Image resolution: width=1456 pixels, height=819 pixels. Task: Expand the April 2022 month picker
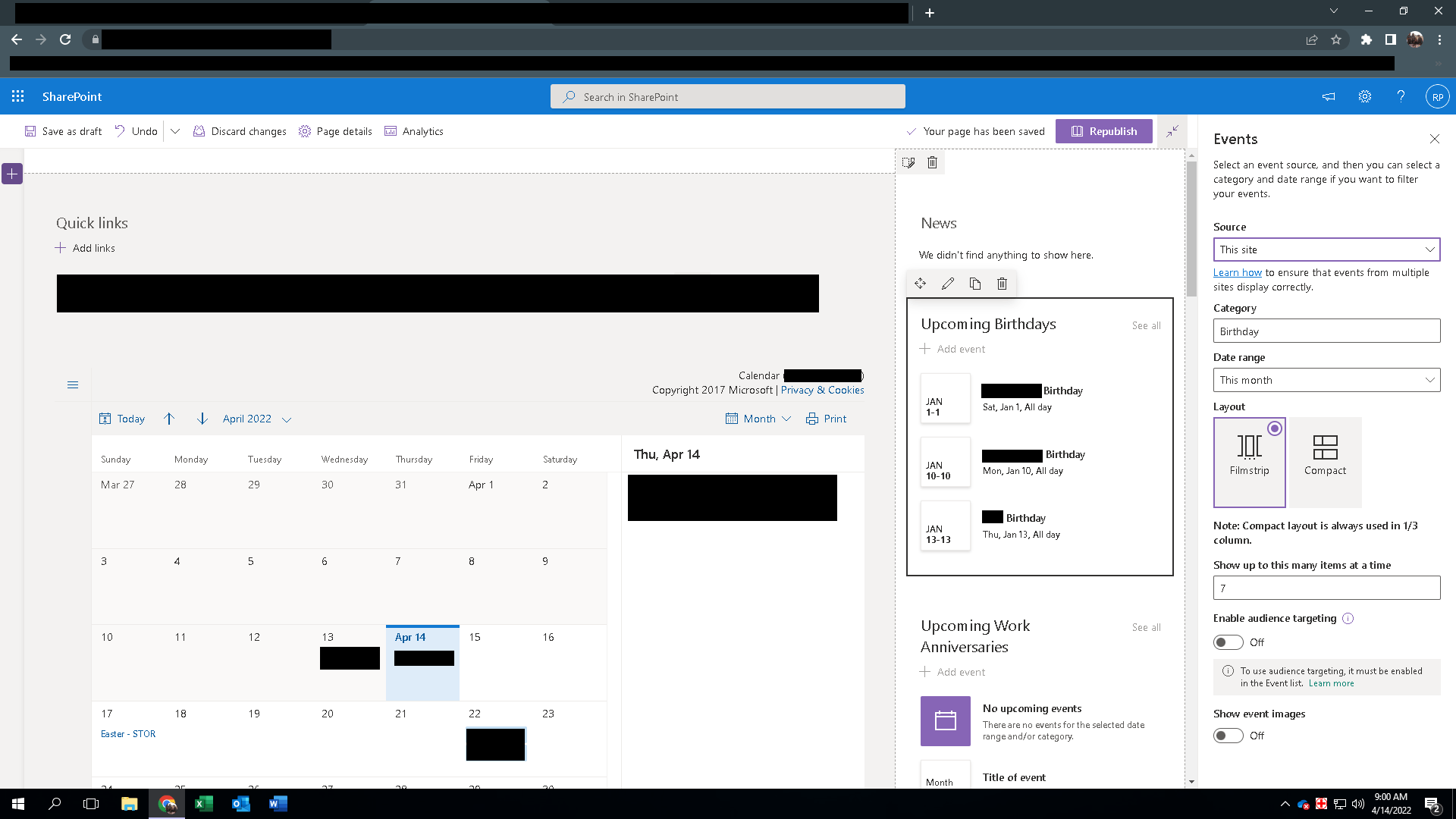(257, 419)
